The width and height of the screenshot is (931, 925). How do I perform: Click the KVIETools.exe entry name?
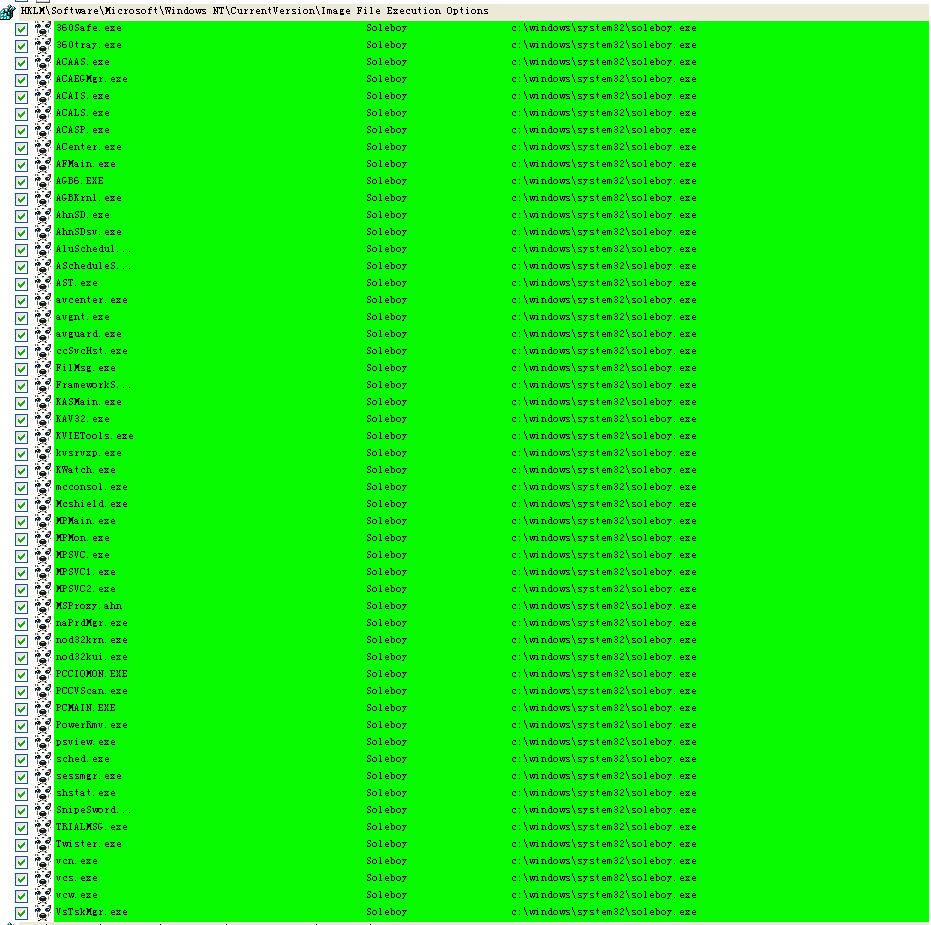coord(94,436)
